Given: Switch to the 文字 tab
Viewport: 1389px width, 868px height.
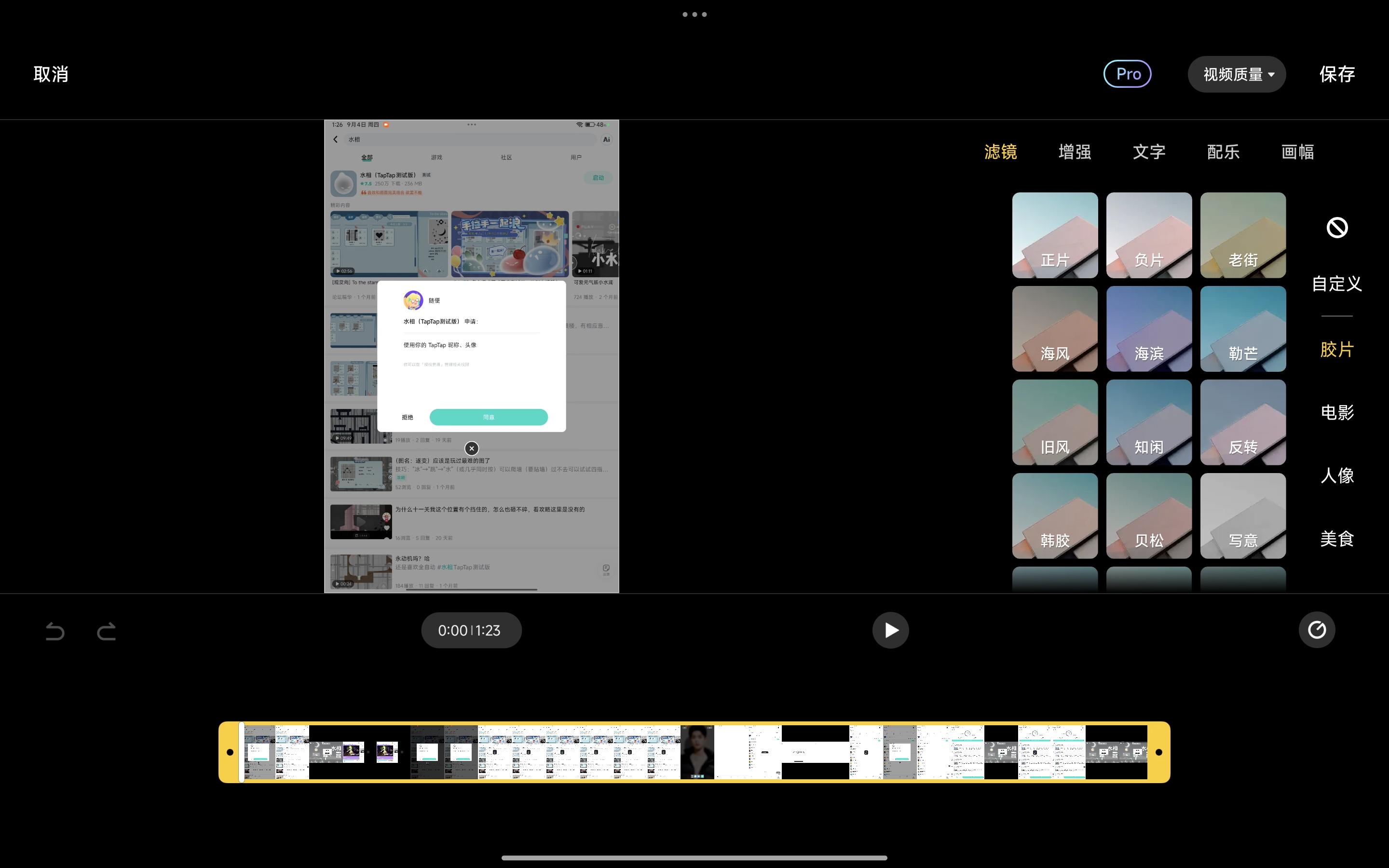Looking at the screenshot, I should click(x=1148, y=151).
